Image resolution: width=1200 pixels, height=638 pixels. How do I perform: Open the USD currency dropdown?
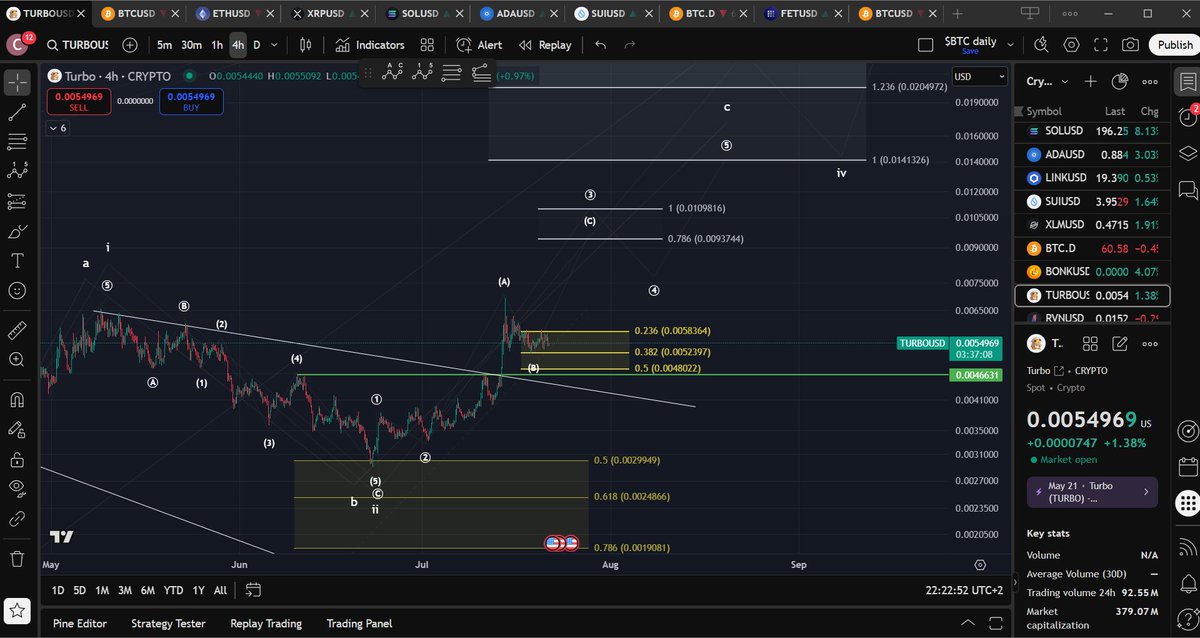pyautogui.click(x=979, y=76)
